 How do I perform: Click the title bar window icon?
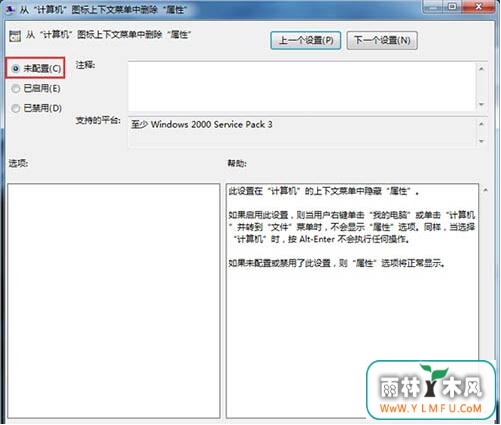(x=9, y=9)
